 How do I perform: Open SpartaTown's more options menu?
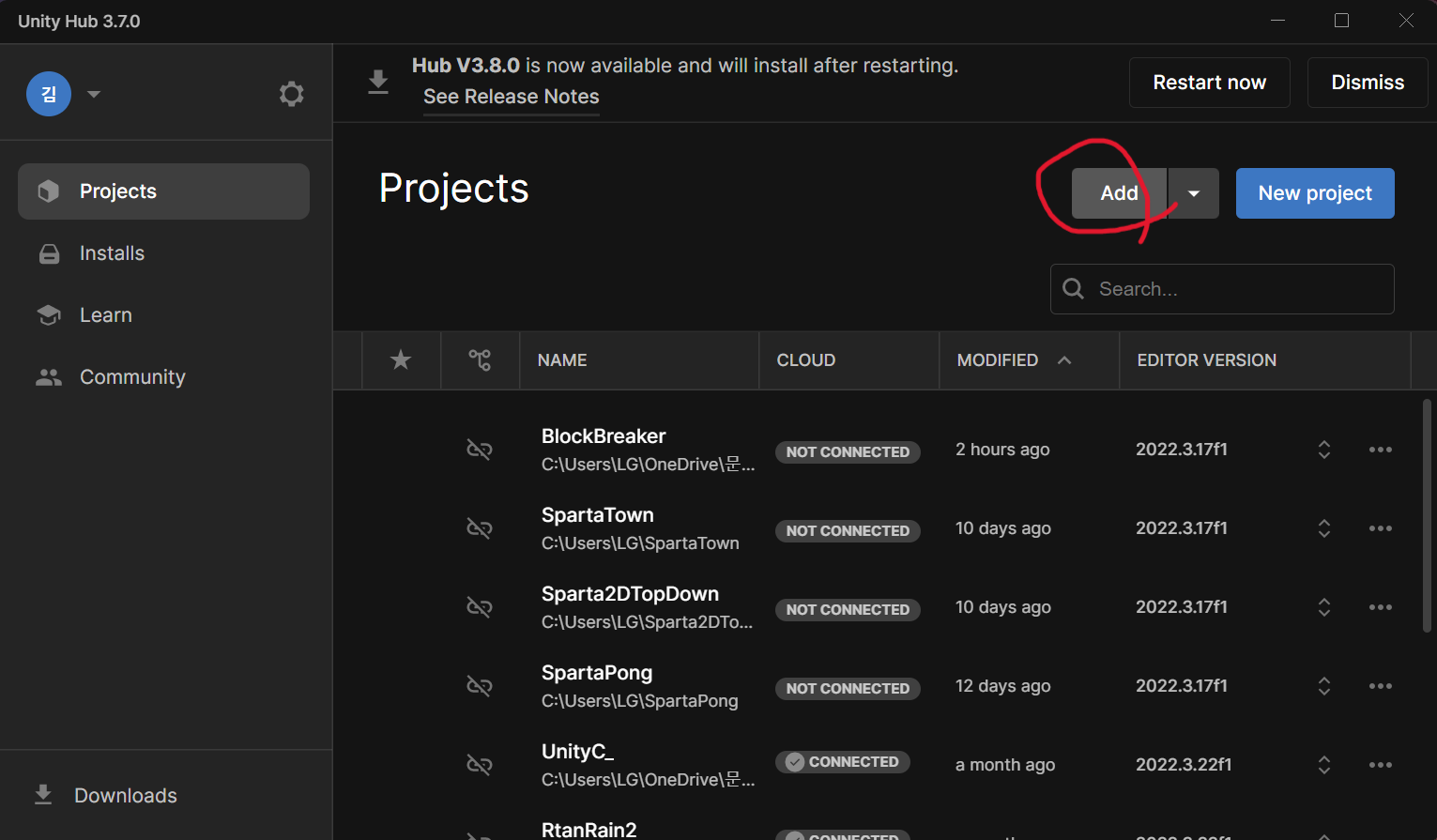1381,528
